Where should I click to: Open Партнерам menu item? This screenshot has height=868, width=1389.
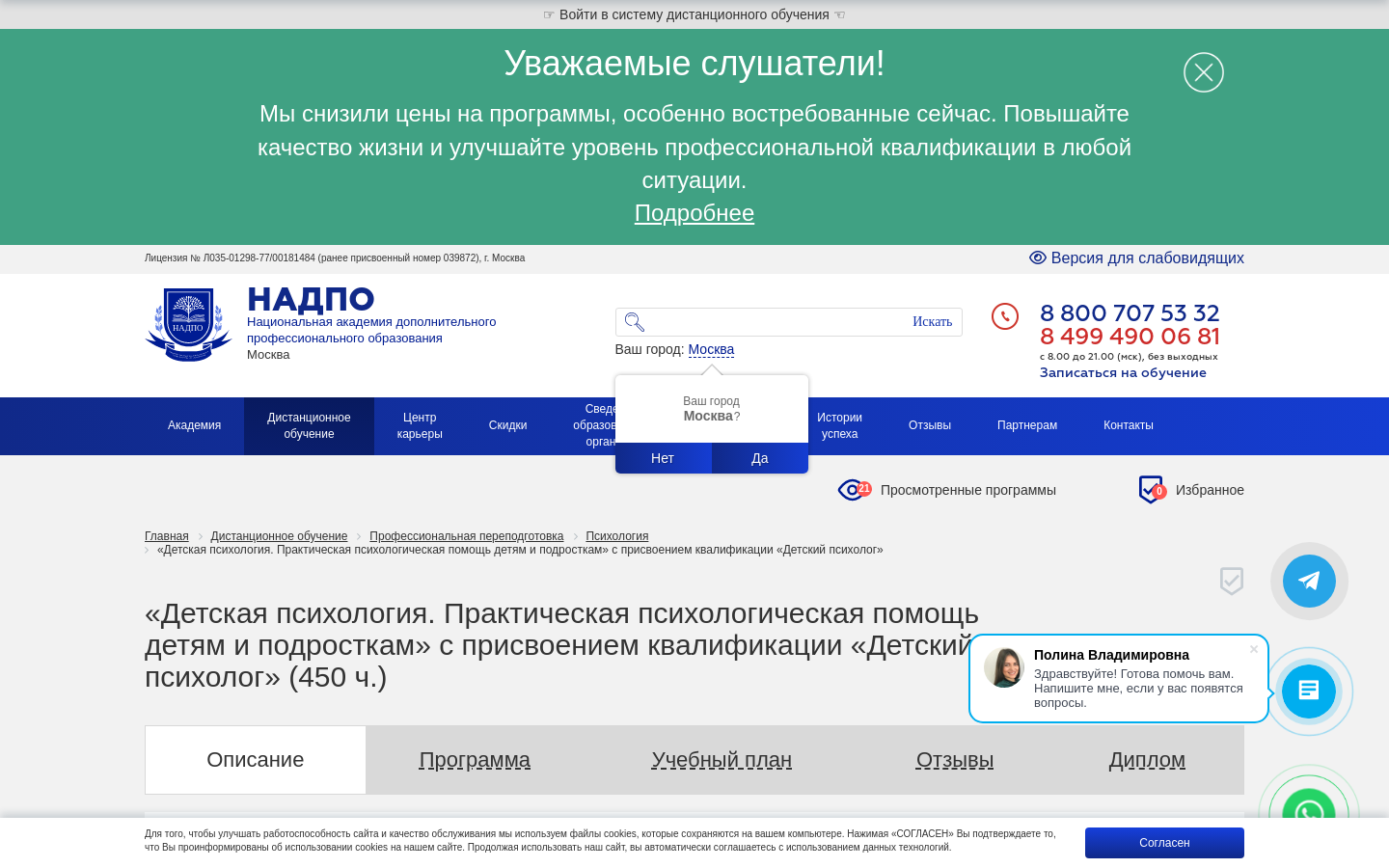click(x=1027, y=425)
